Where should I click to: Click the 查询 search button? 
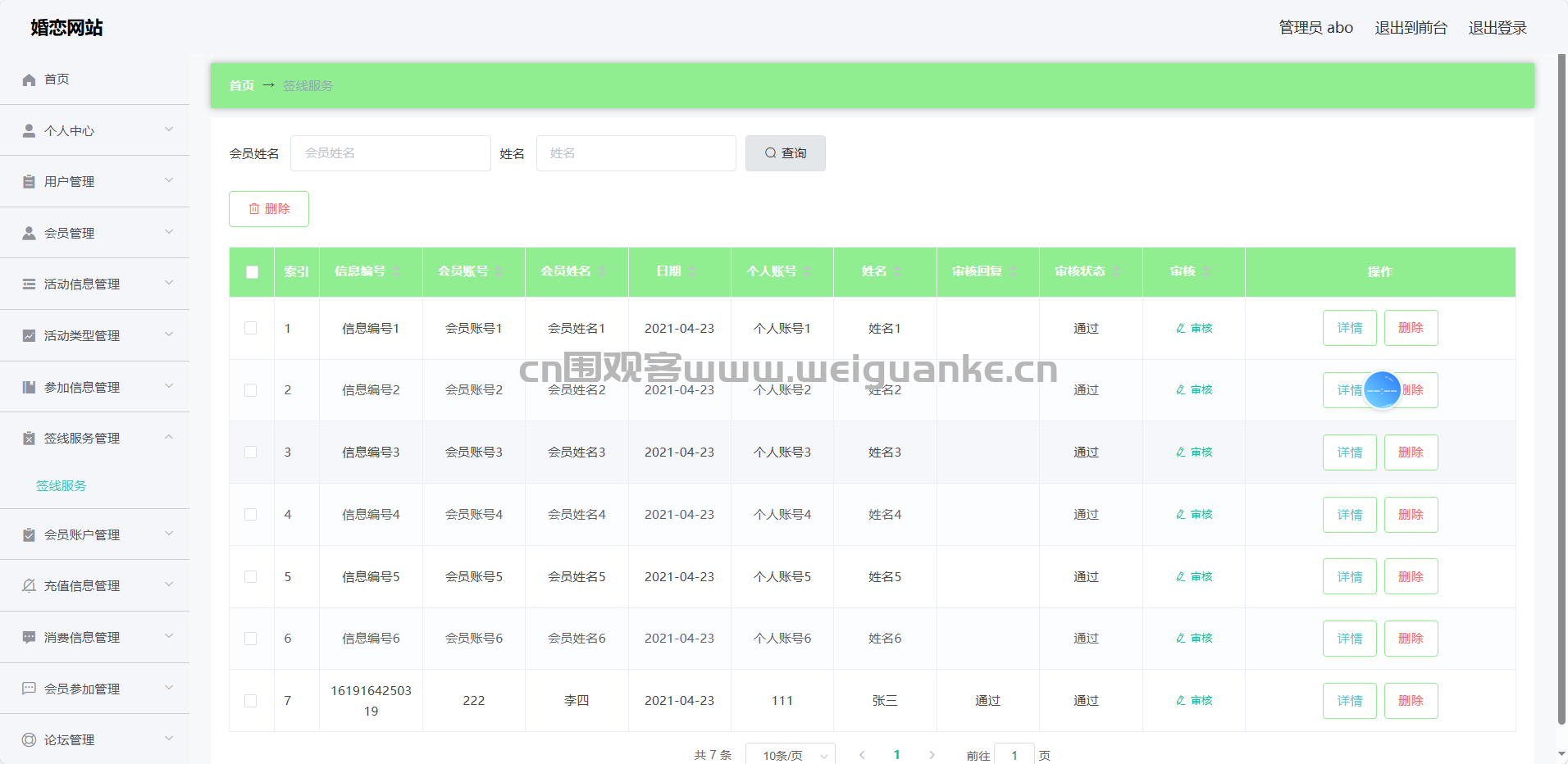coord(785,153)
